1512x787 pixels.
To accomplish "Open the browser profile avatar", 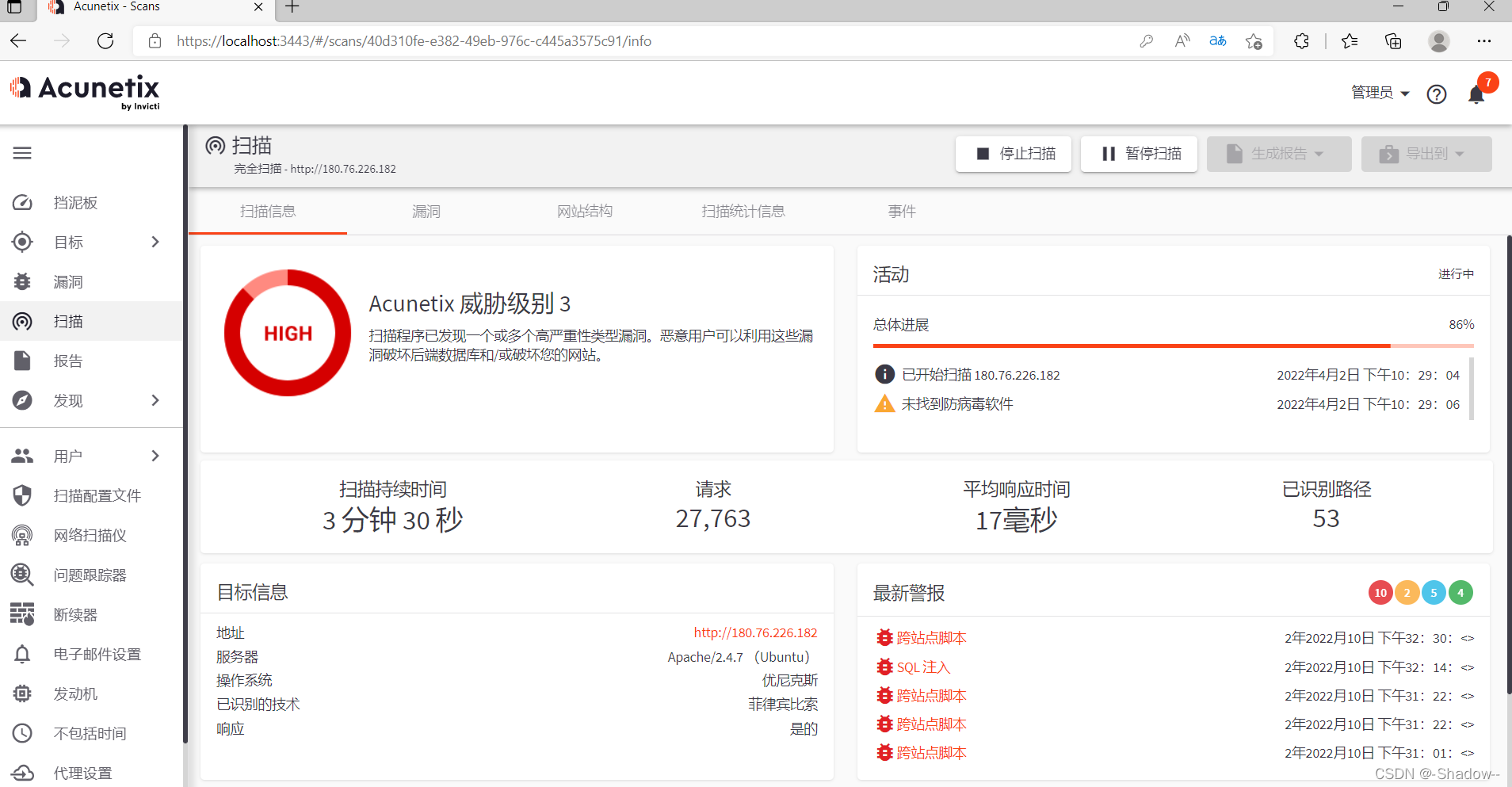I will 1439,41.
